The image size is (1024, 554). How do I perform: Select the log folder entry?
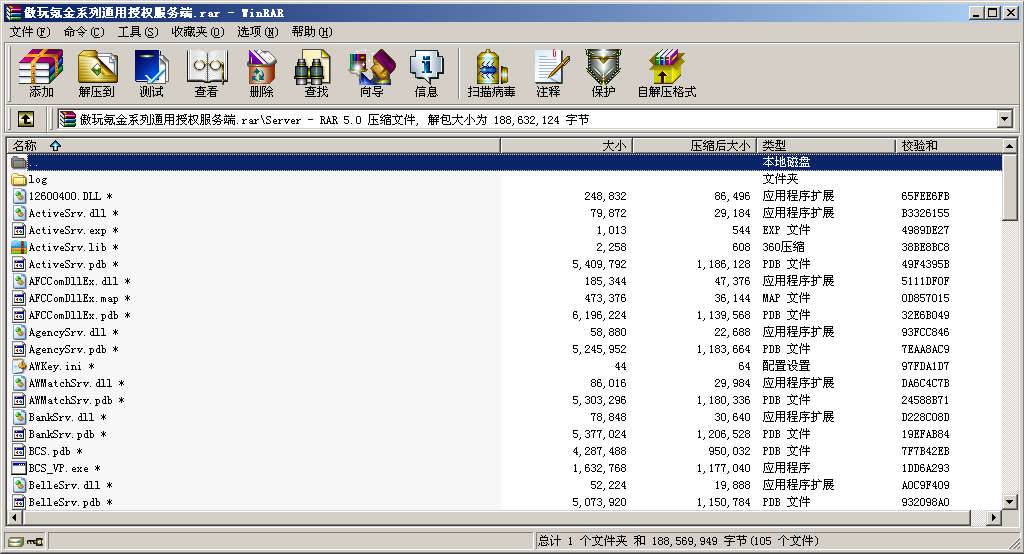38,179
